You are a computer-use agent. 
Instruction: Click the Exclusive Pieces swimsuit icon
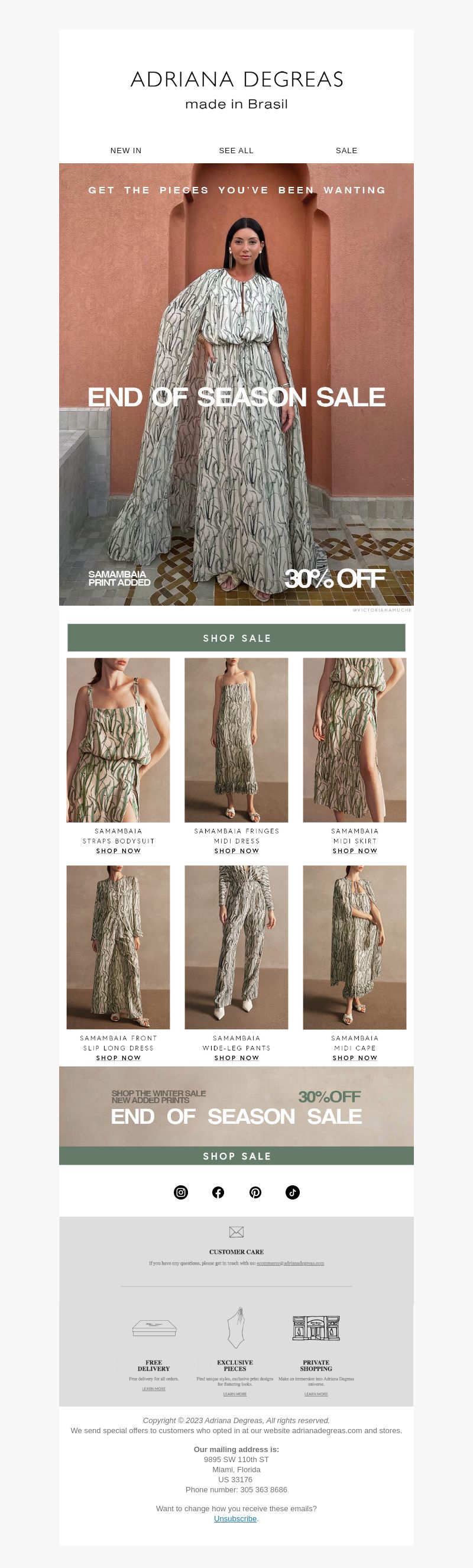[235, 1327]
